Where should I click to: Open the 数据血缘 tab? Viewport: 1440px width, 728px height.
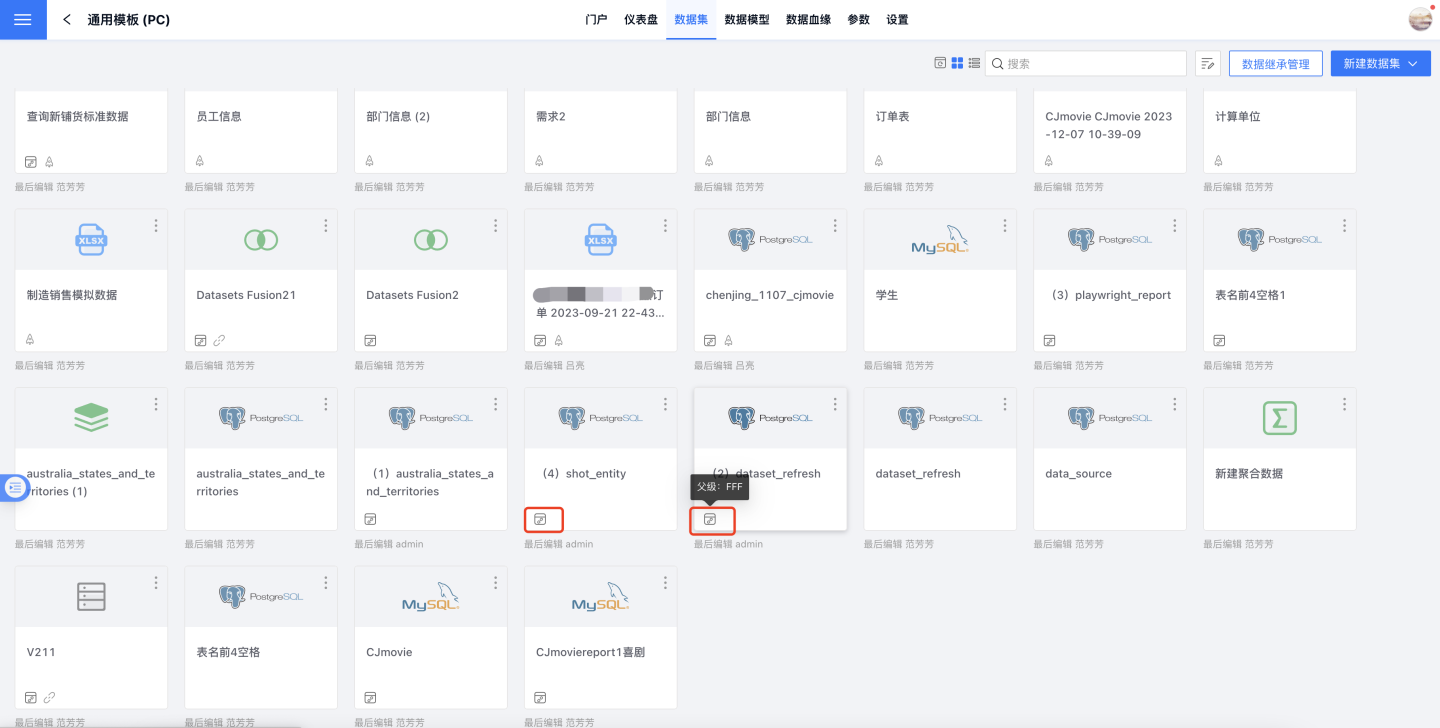808,20
